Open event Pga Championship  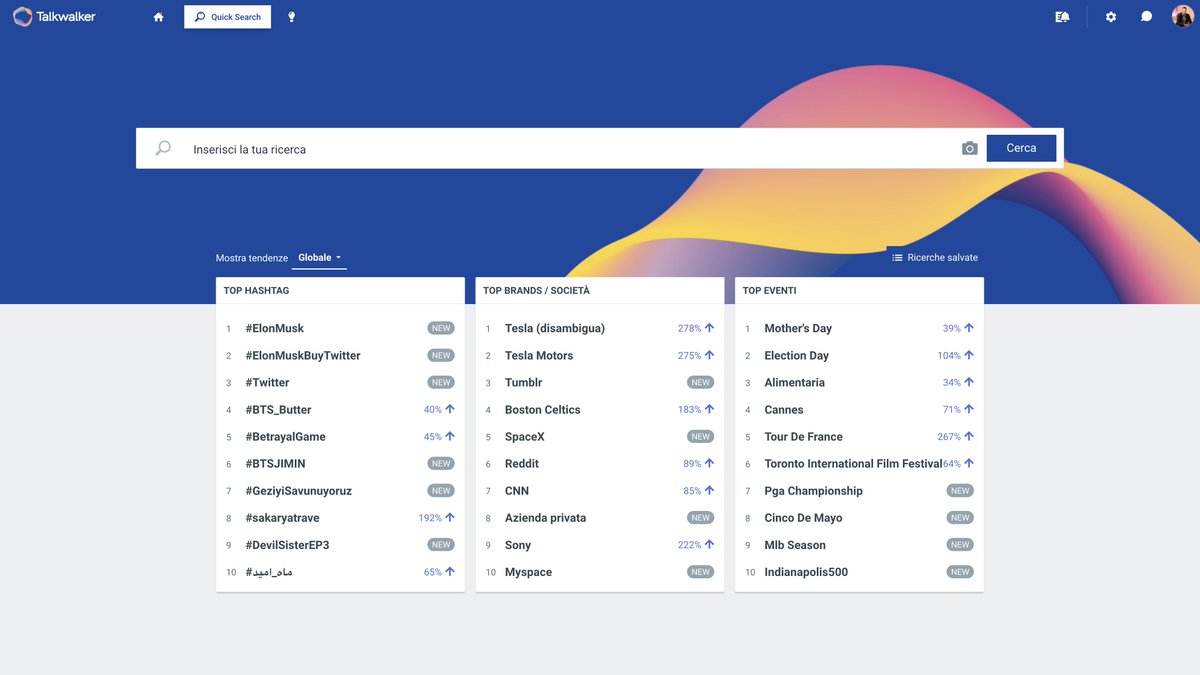click(813, 490)
